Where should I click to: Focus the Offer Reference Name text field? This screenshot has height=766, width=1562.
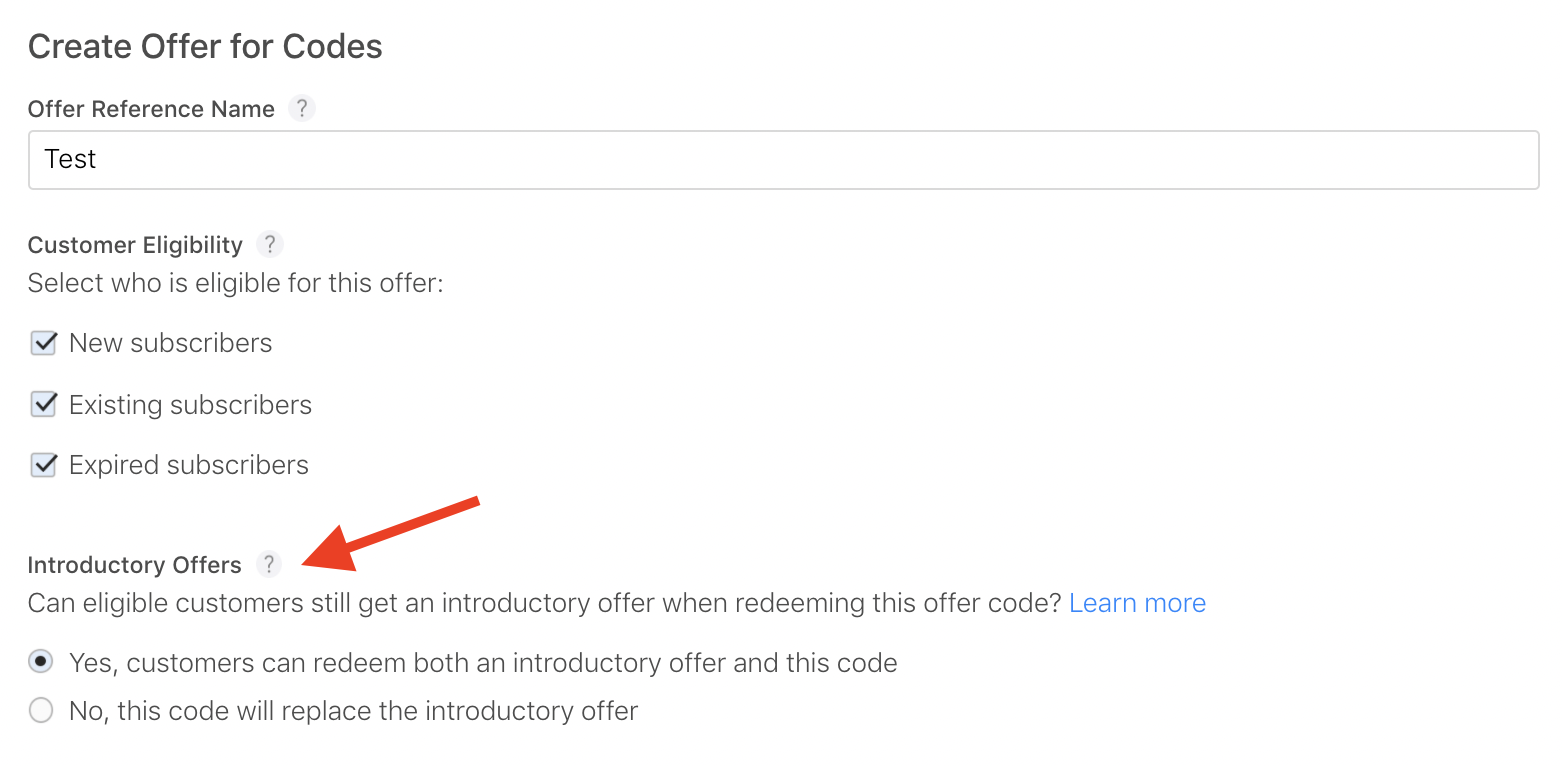tap(783, 160)
